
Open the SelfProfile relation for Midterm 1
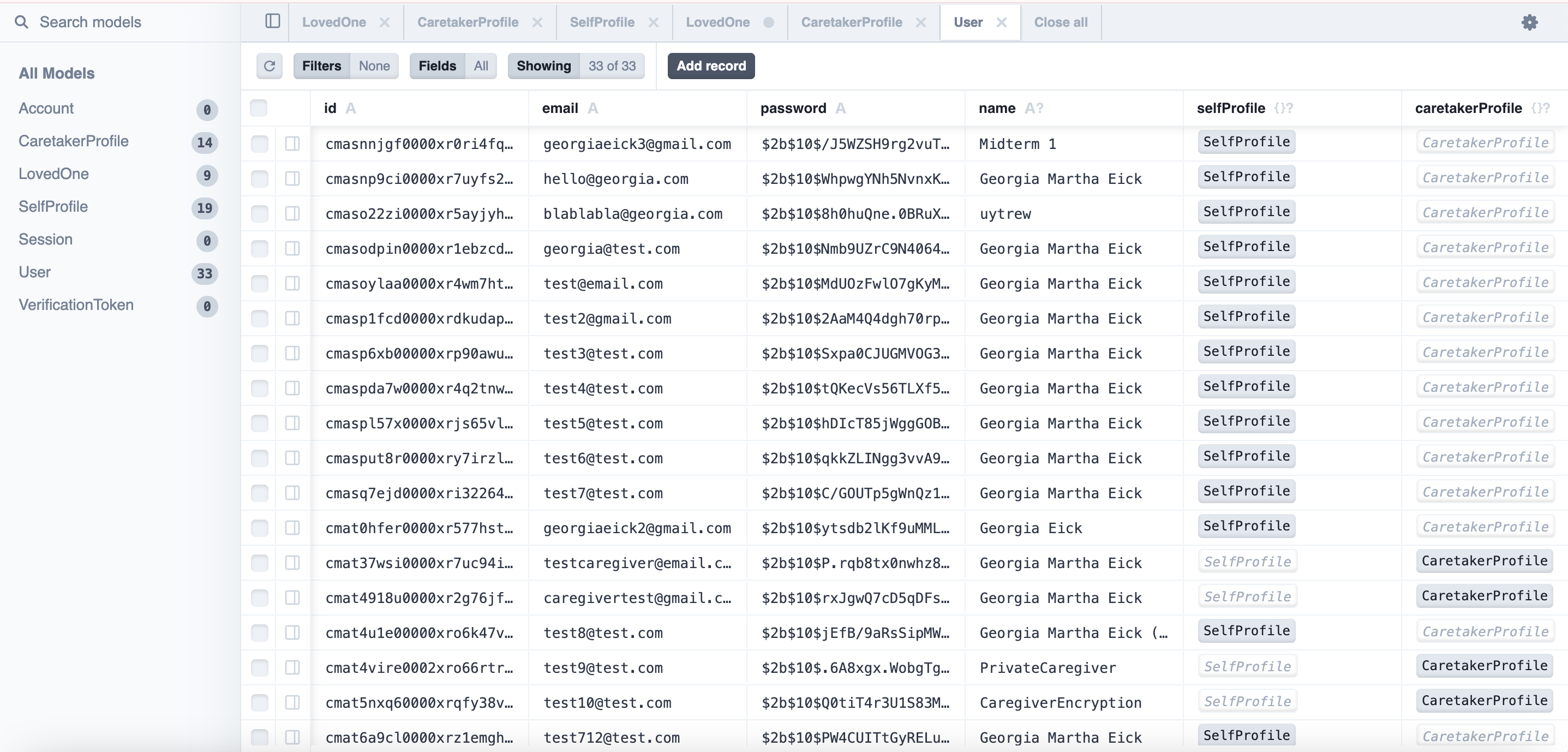click(x=1246, y=142)
